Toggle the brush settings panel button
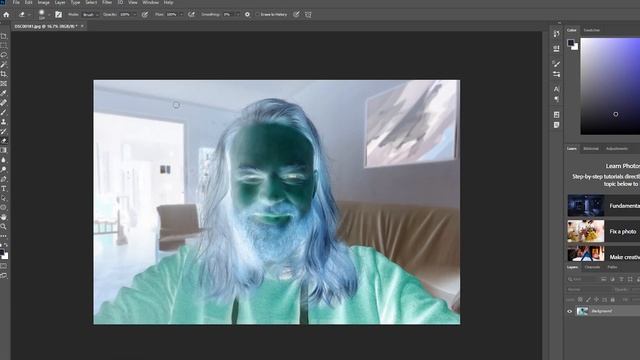640x360 pixels. pyautogui.click(x=58, y=14)
